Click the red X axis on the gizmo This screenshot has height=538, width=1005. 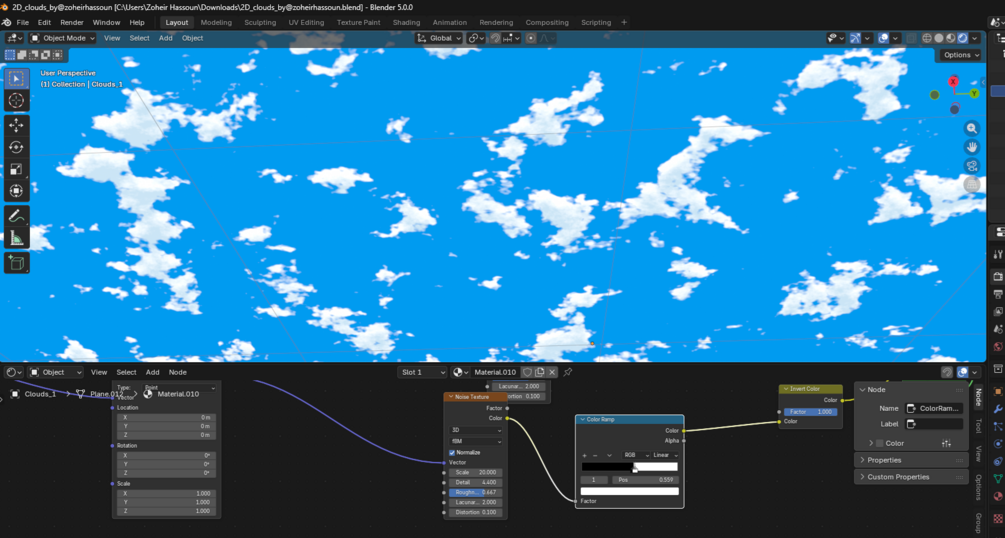click(953, 81)
